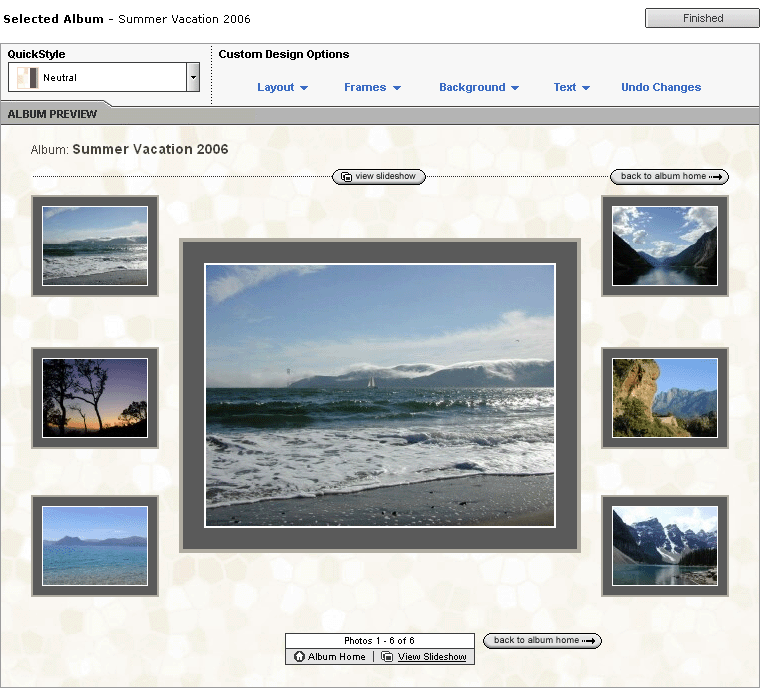The height and width of the screenshot is (690, 760).
Task: Open the Layout design menu
Action: point(282,87)
